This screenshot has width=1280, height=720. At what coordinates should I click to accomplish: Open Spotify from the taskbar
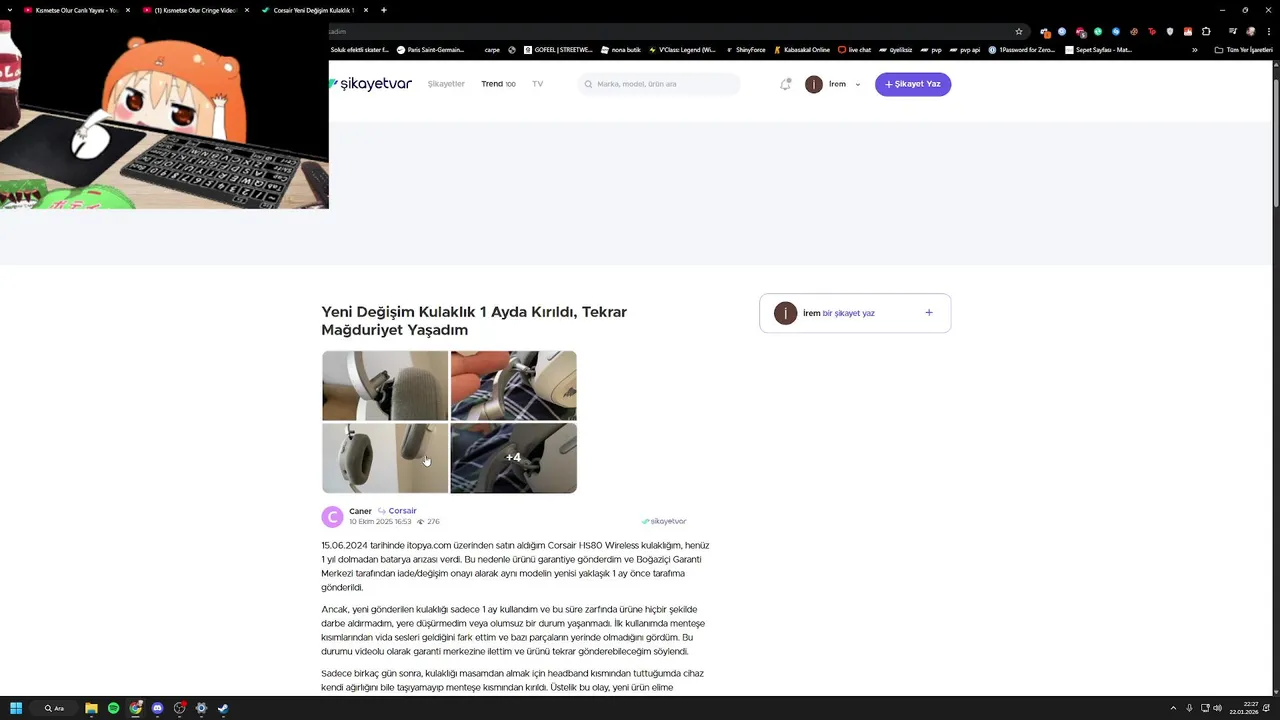coord(113,708)
